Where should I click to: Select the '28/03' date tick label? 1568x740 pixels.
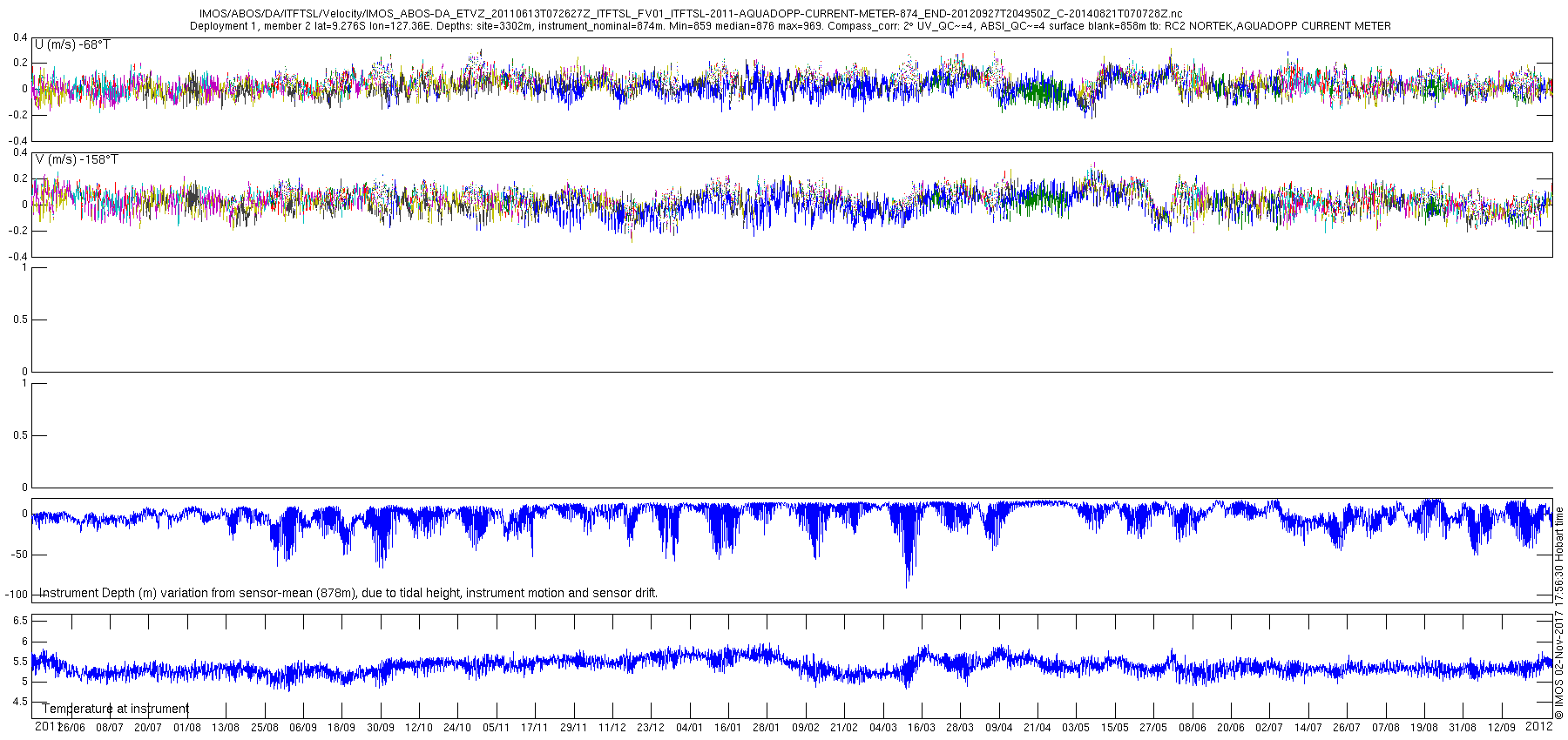[960, 728]
